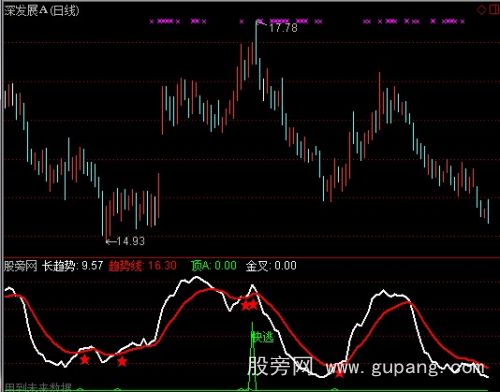Click the red window-split icon beside the diamond
The height and width of the screenshot is (392, 500).
tap(494, 10)
